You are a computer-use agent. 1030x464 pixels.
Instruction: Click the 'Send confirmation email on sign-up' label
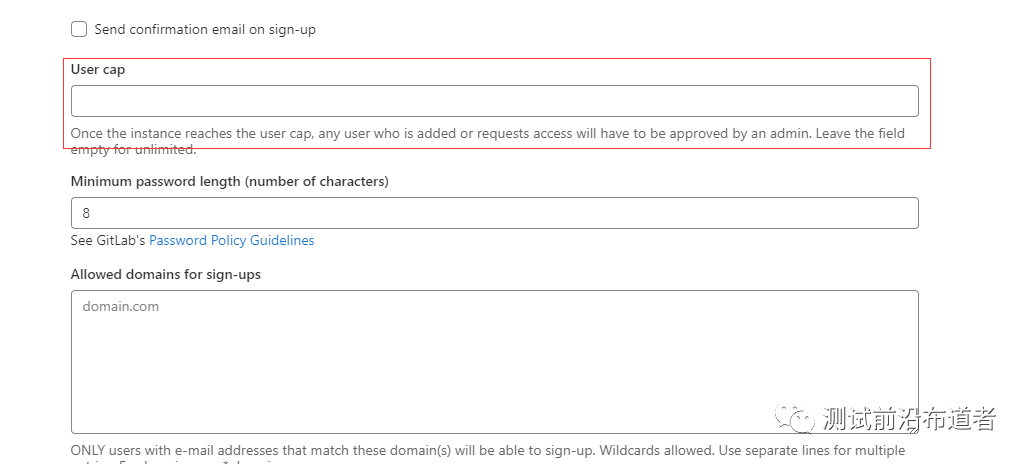[x=205, y=30]
